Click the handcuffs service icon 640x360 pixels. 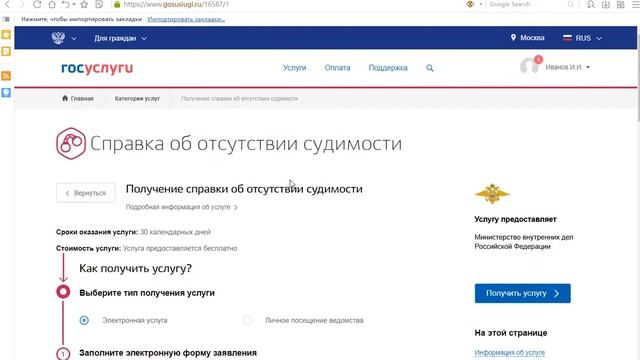pos(71,144)
